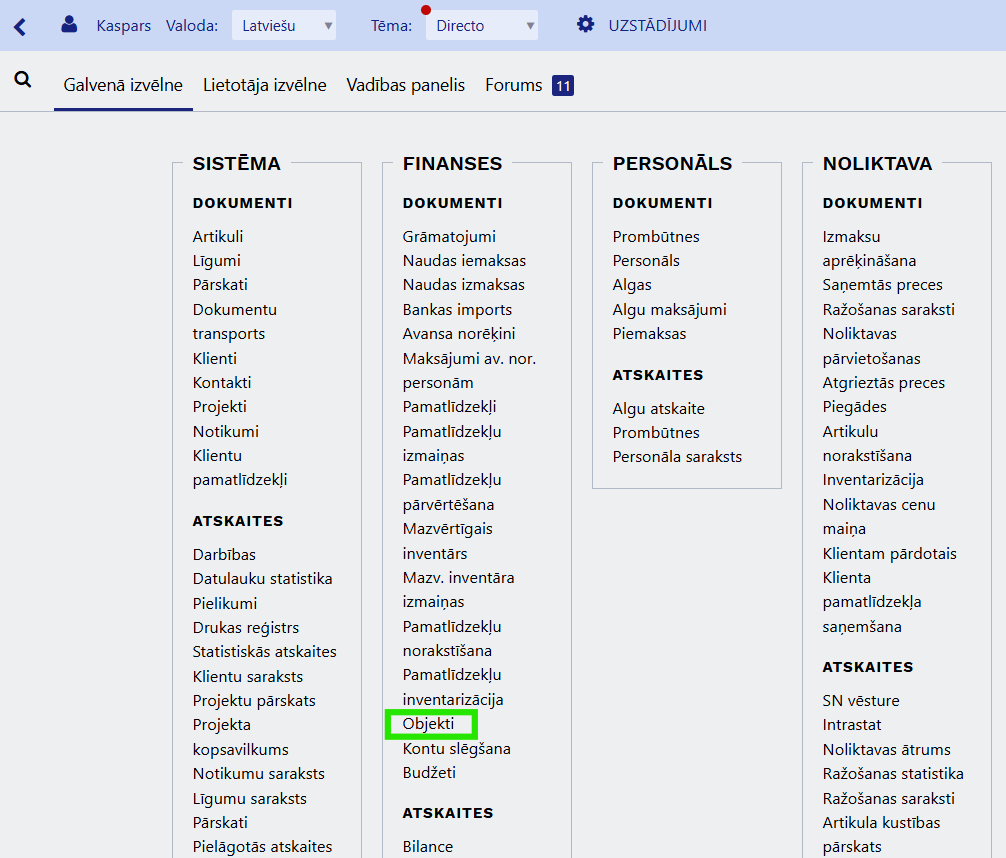Open Intrastat report in Noliktava
Image resolution: width=1006 pixels, height=858 pixels.
point(851,725)
